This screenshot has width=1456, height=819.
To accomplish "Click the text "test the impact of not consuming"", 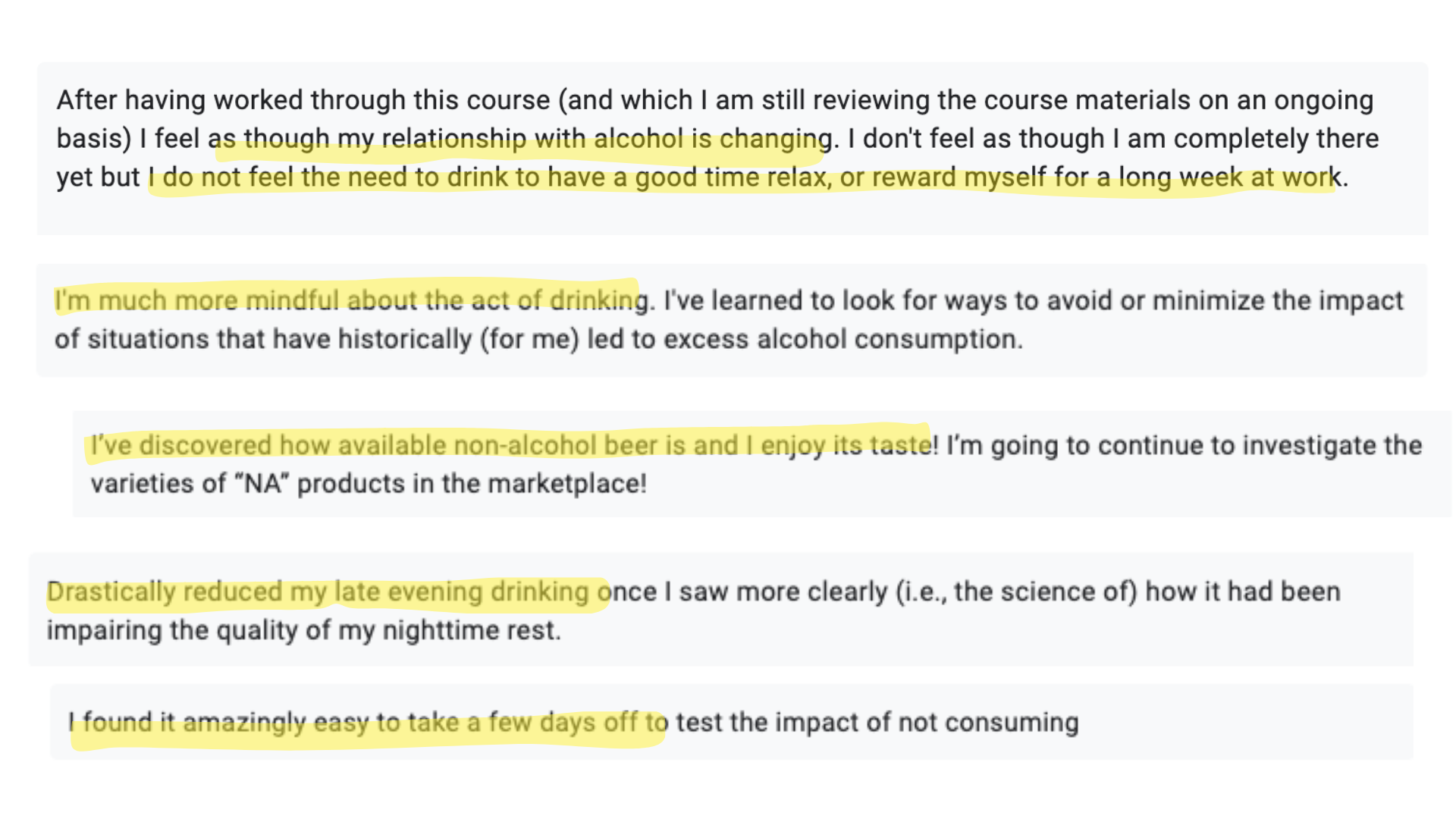I will [877, 723].
